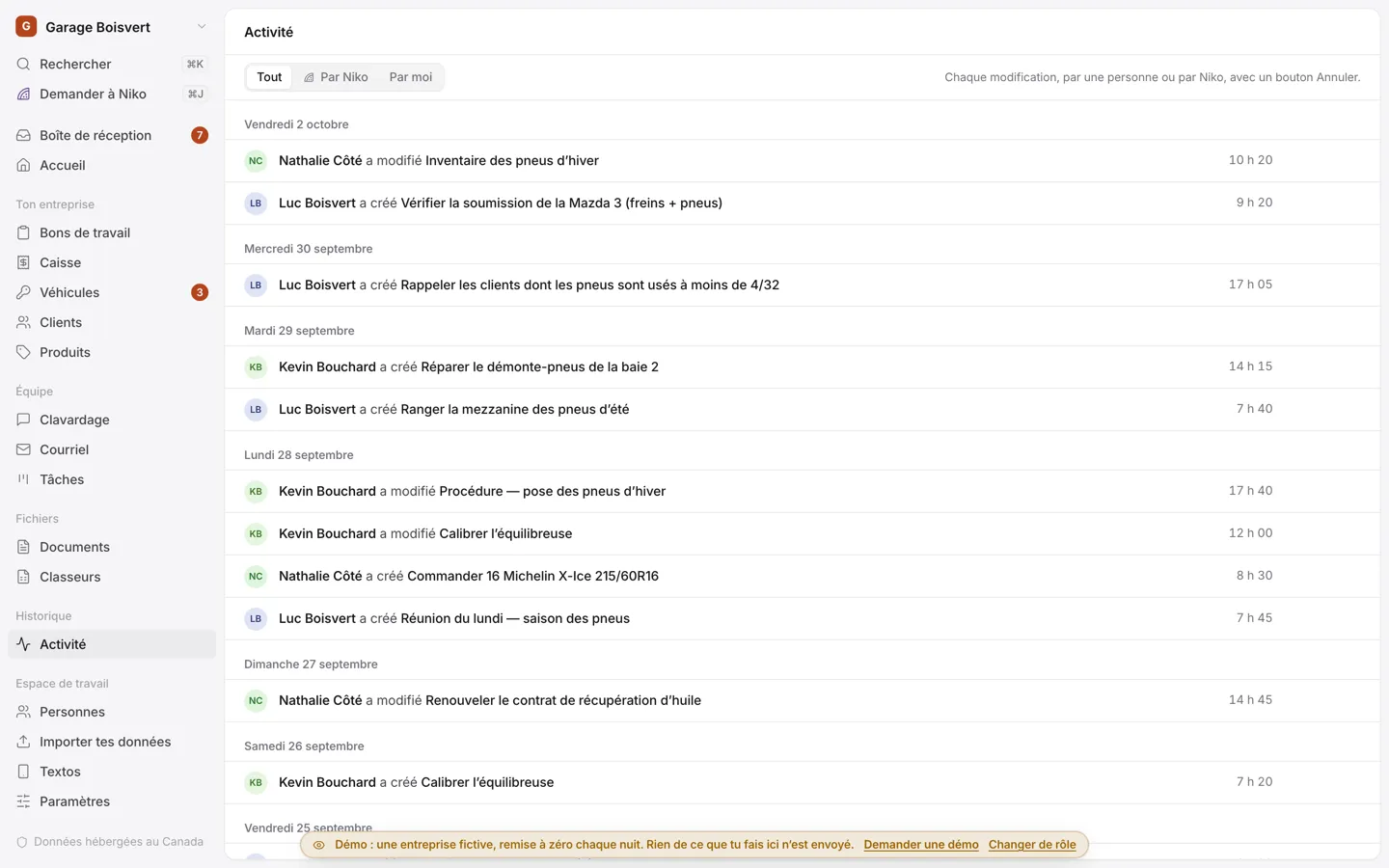Click the Rechercher magnifier icon
Screen dimensions: 1389x868
[x=23, y=64]
